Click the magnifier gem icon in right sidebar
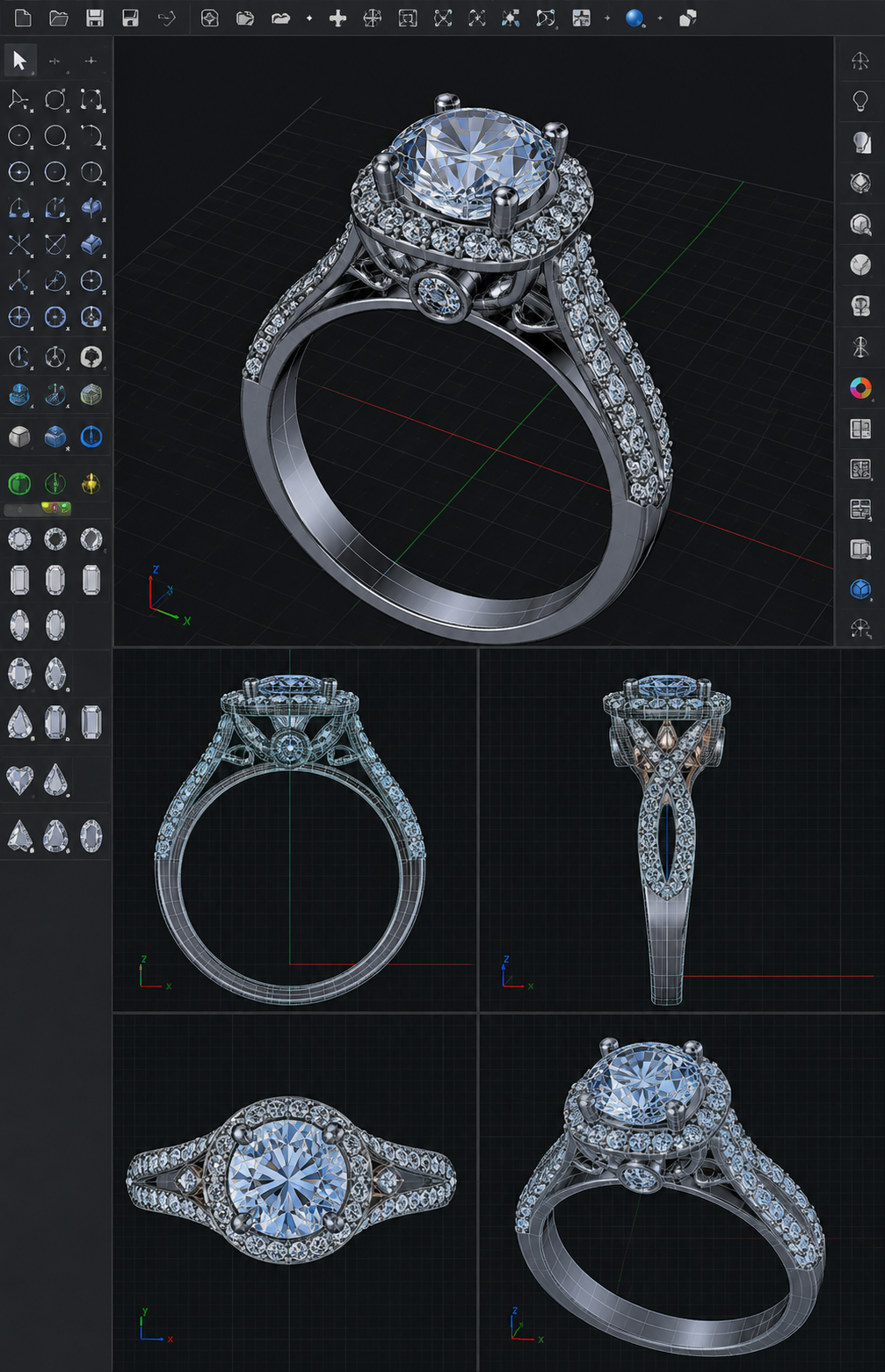This screenshot has height=1372, width=885. click(860, 224)
